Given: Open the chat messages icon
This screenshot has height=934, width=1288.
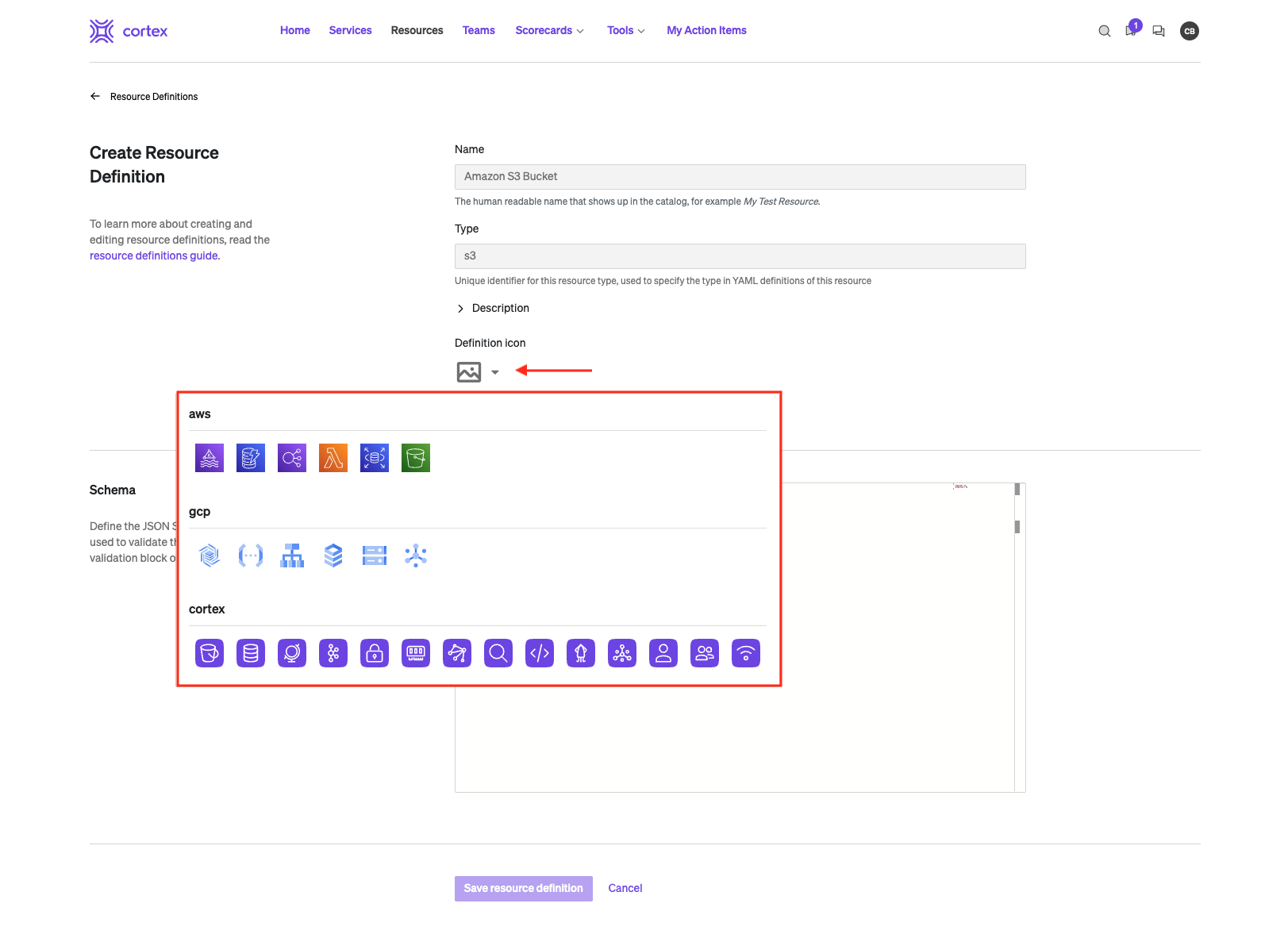Looking at the screenshot, I should tap(1159, 31).
